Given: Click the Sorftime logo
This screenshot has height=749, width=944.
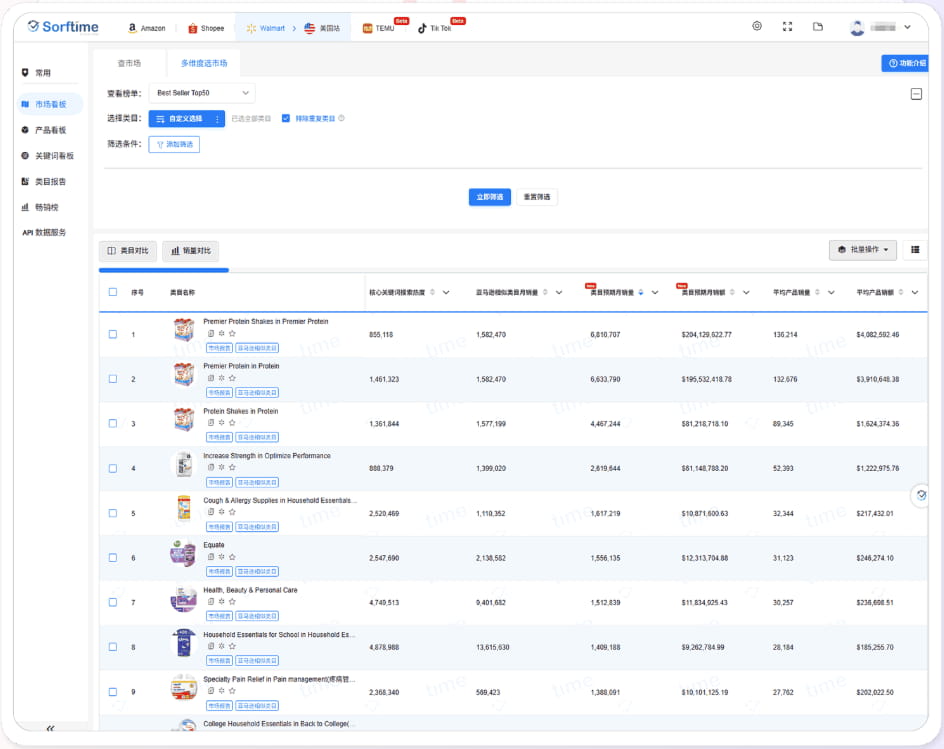Looking at the screenshot, I should tap(63, 26).
